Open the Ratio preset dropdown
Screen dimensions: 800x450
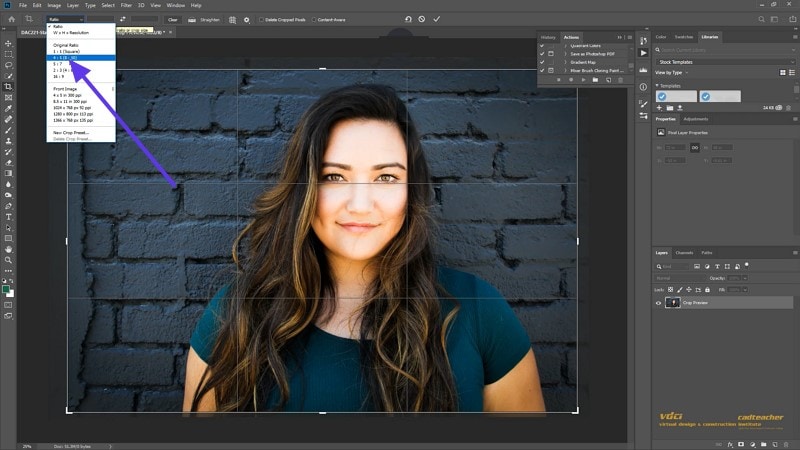[x=66, y=19]
